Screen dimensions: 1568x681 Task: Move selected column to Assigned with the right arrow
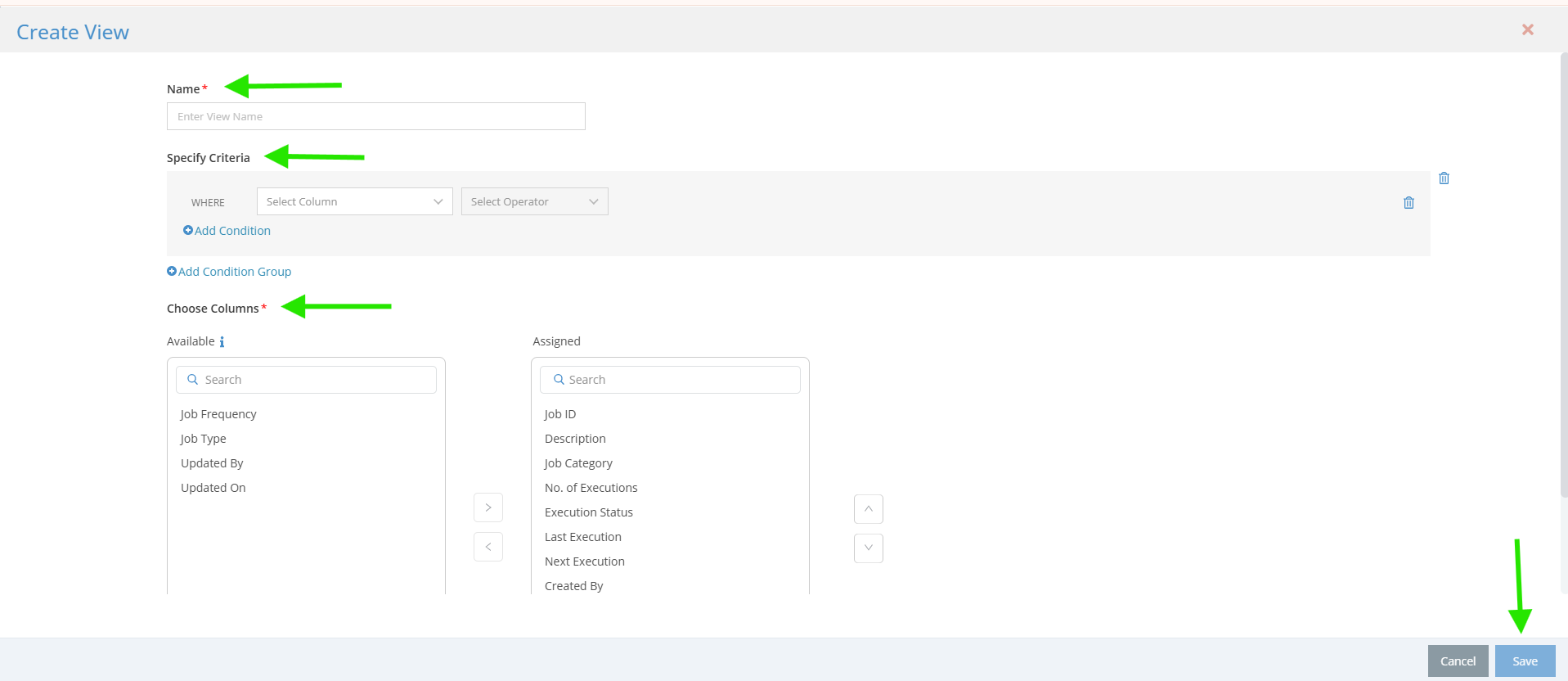click(488, 507)
